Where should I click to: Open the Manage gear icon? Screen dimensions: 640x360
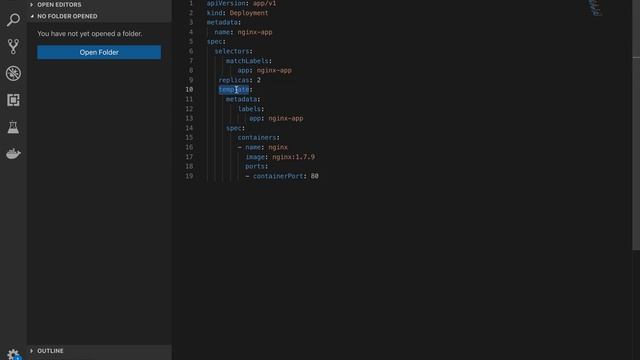13,354
